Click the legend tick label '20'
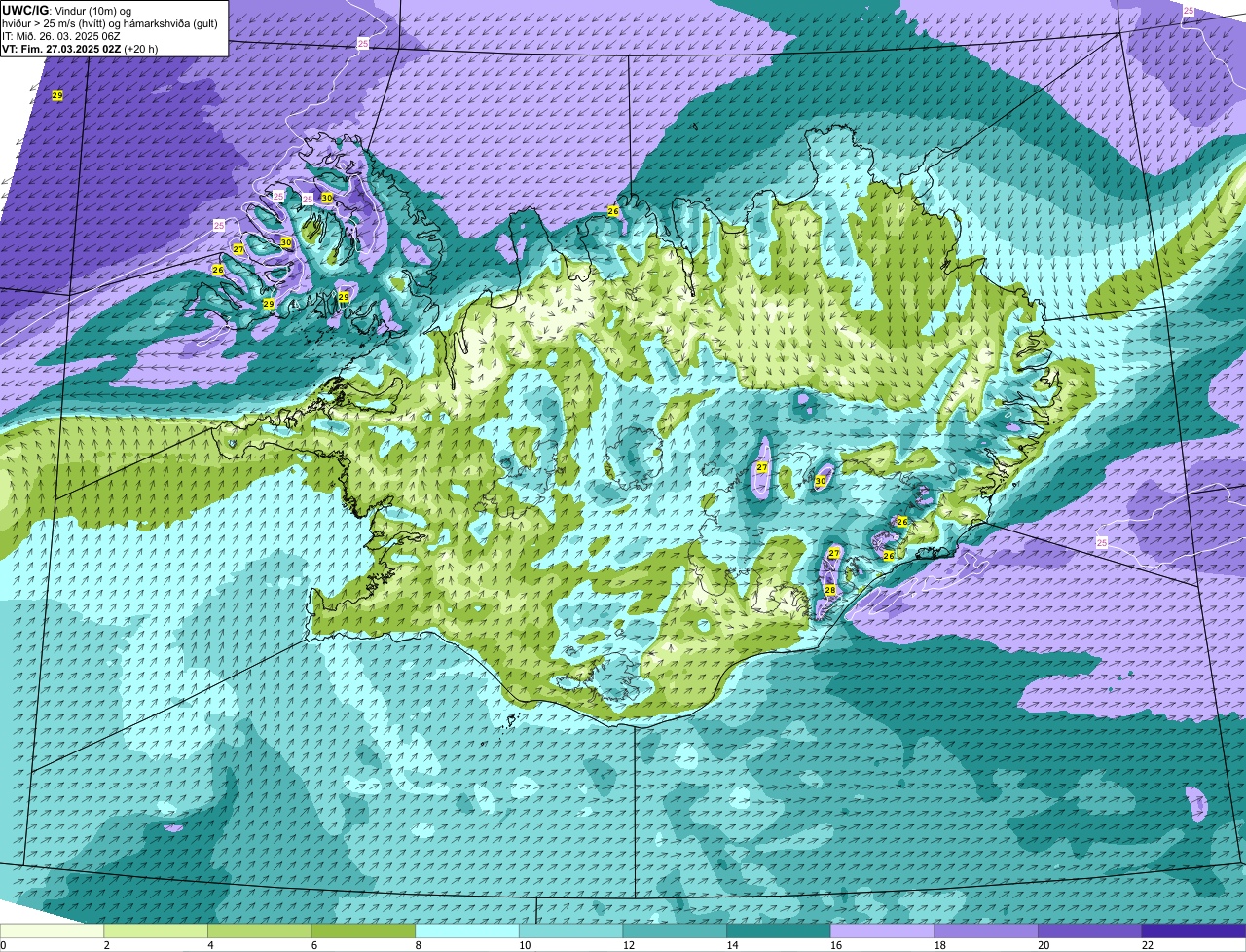1246x952 pixels. pos(1044,945)
